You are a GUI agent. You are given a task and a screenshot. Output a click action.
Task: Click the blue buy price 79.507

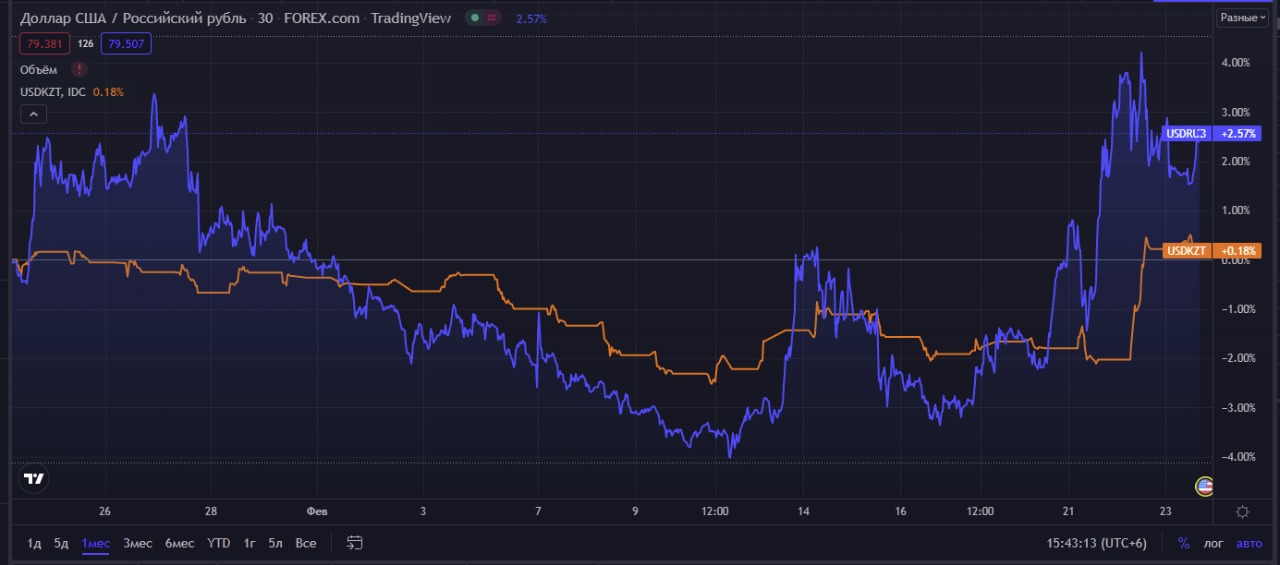[125, 44]
